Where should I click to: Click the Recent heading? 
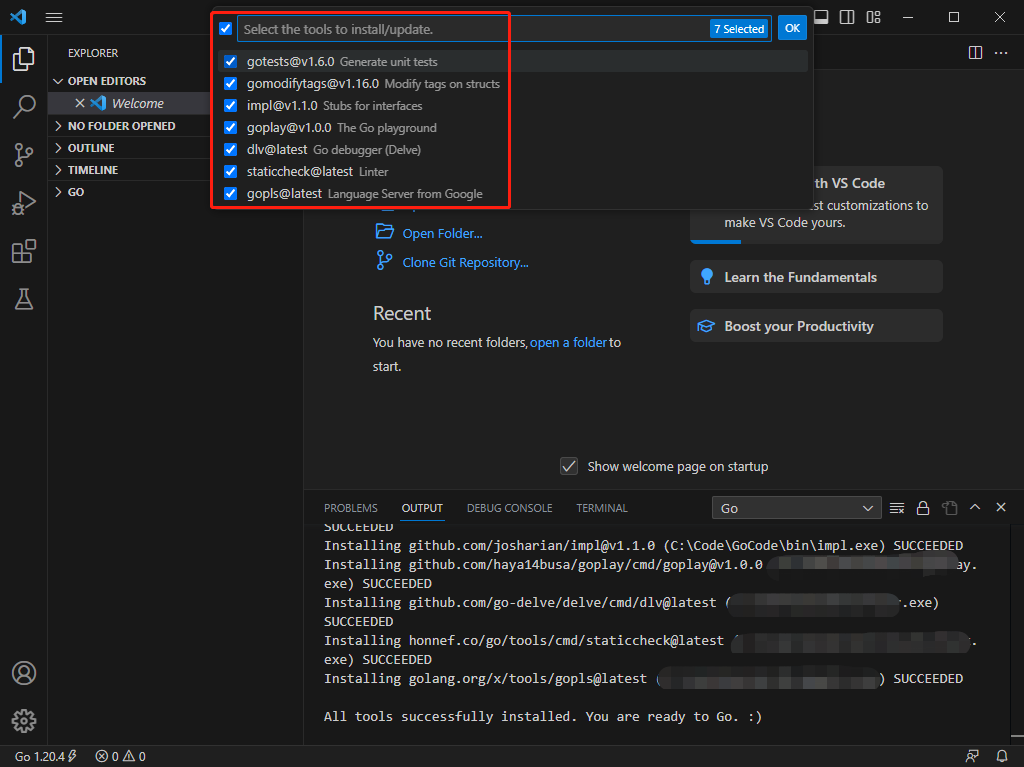click(402, 314)
